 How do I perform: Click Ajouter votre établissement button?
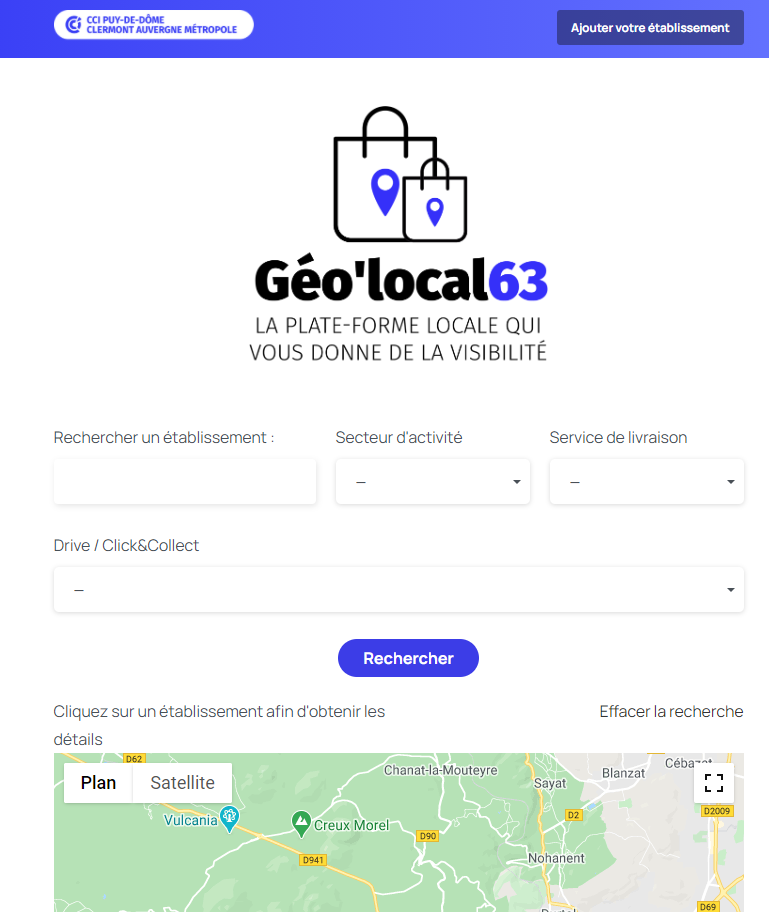pos(650,27)
